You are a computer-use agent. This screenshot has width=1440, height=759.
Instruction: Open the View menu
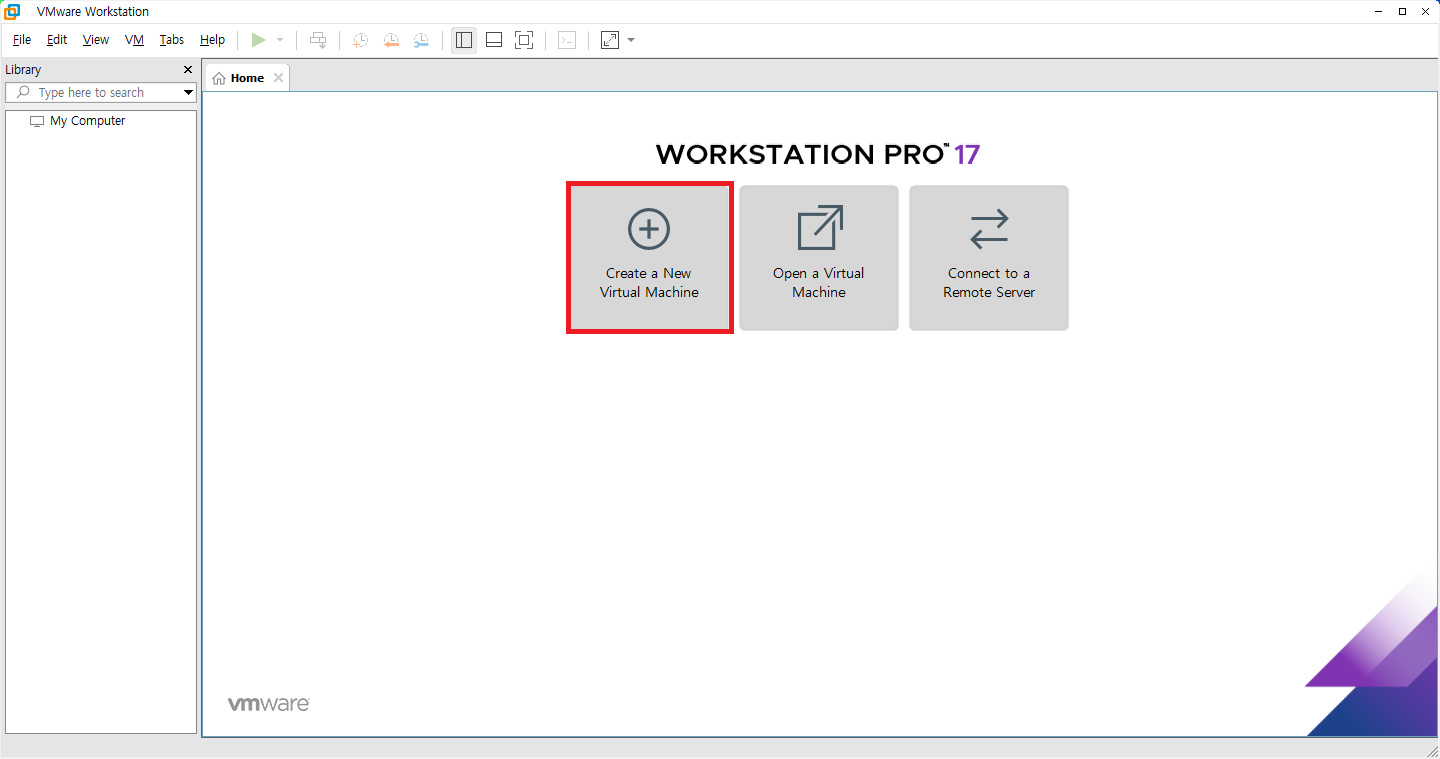coord(96,40)
